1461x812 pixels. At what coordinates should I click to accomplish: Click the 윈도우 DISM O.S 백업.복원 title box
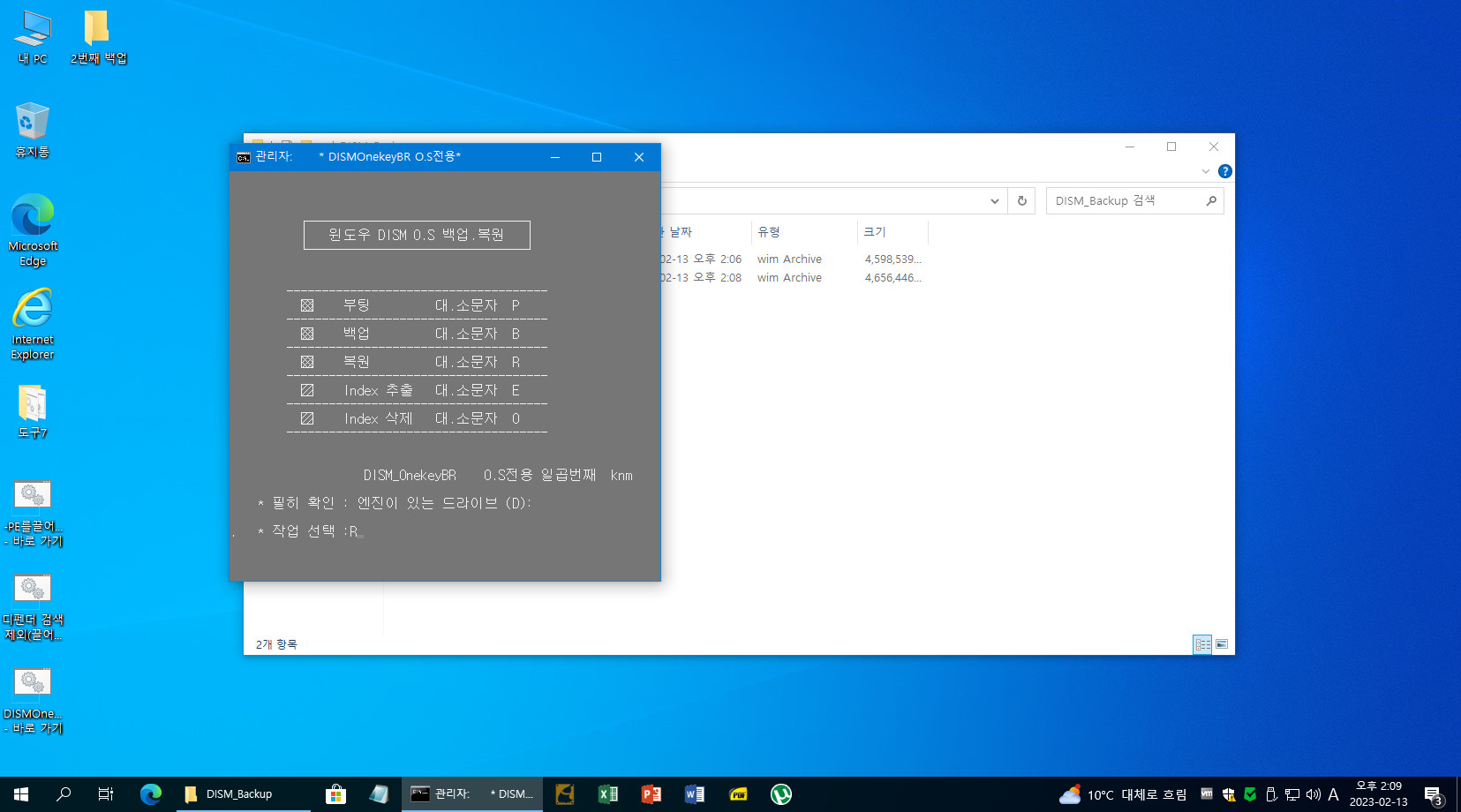[417, 235]
